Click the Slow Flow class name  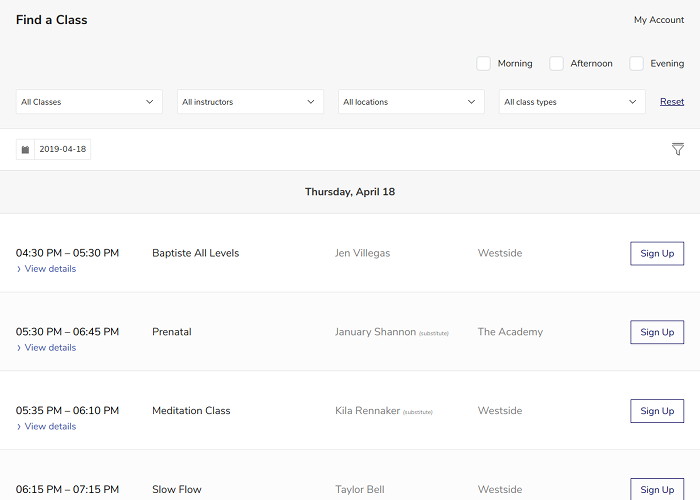(177, 489)
